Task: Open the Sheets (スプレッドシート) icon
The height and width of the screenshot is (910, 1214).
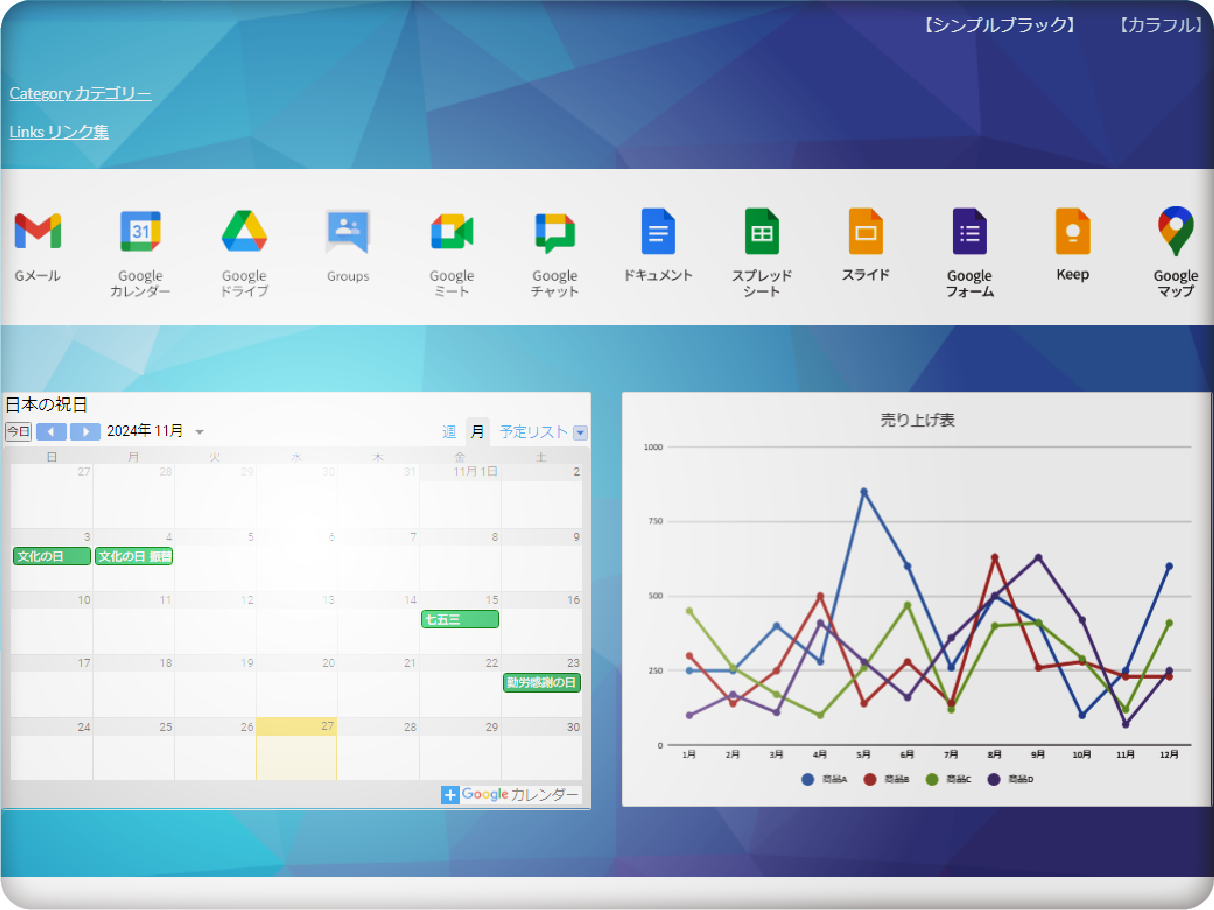Action: coord(762,231)
